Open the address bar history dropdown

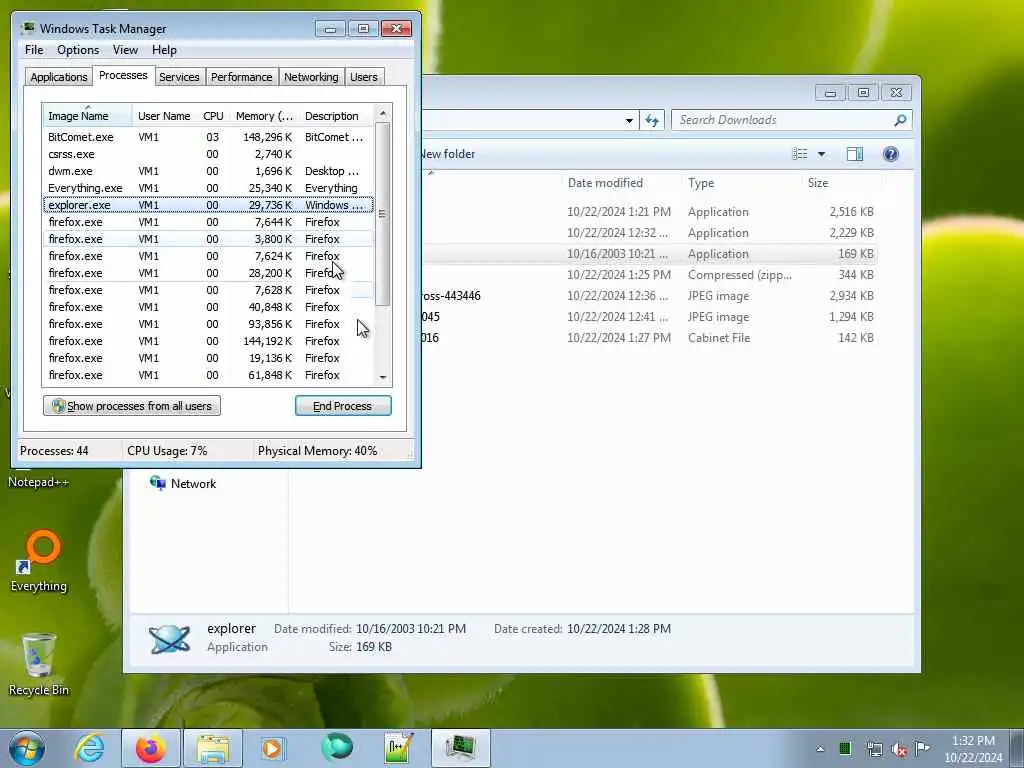(629, 120)
